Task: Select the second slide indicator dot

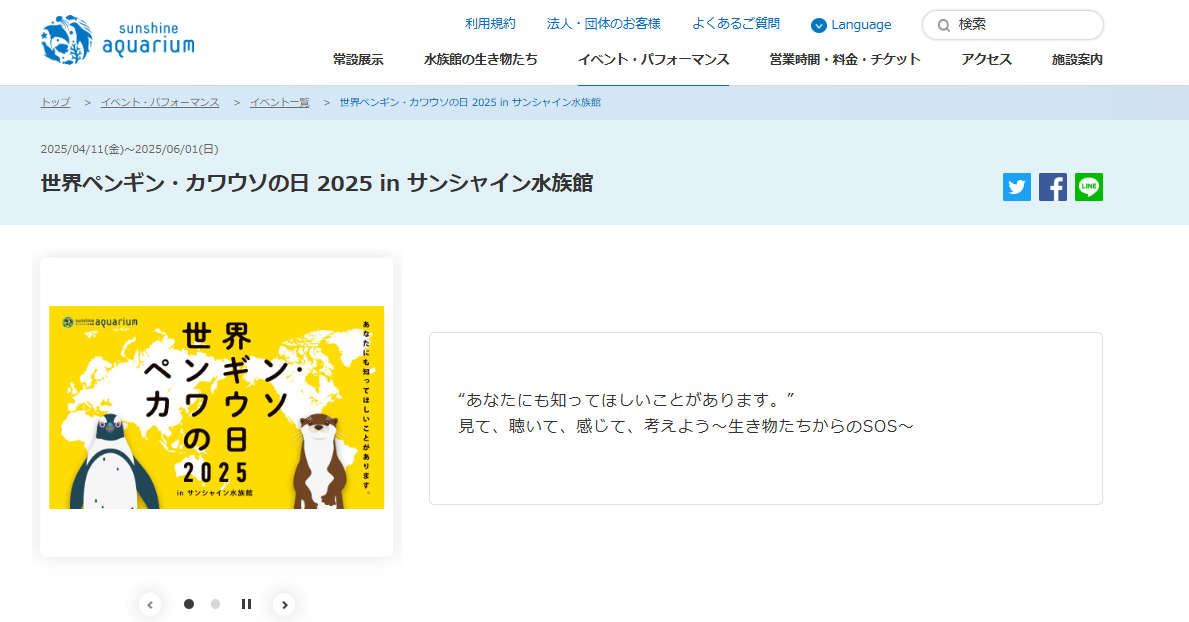Action: click(215, 604)
